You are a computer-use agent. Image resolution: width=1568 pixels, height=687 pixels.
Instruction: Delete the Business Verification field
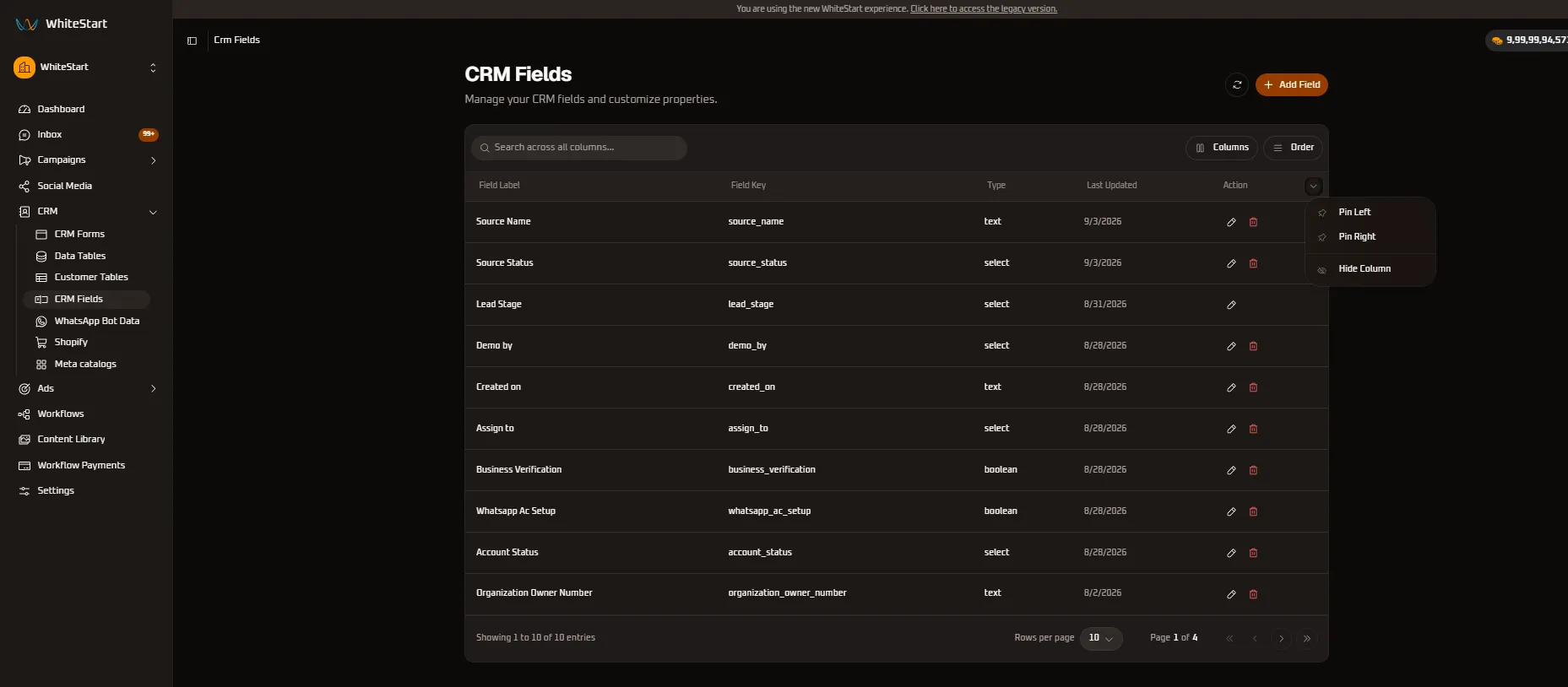click(x=1253, y=470)
